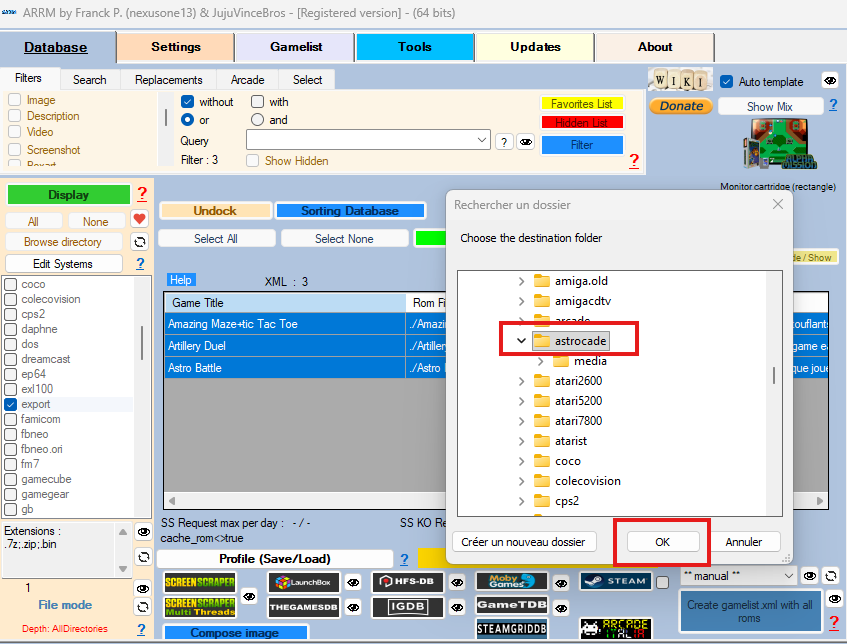Switch to the Gamelist tab
The width and height of the screenshot is (847, 644).
coord(295,47)
